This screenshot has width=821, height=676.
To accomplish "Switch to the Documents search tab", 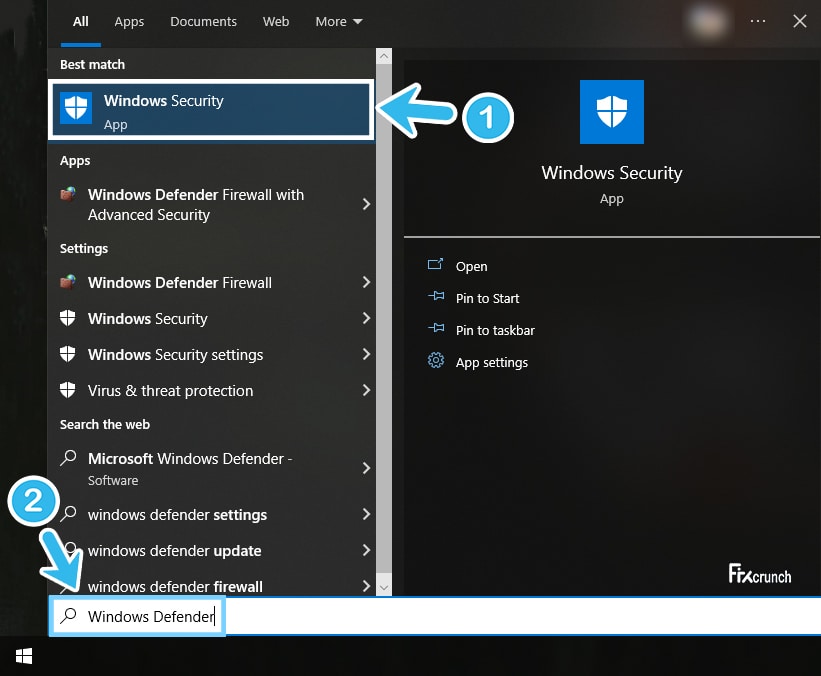I will pyautogui.click(x=203, y=21).
